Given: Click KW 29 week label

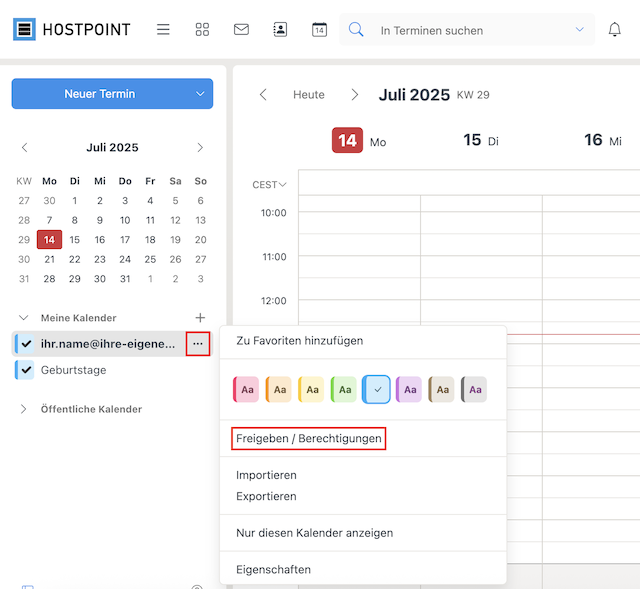Looking at the screenshot, I should pyautogui.click(x=473, y=95).
